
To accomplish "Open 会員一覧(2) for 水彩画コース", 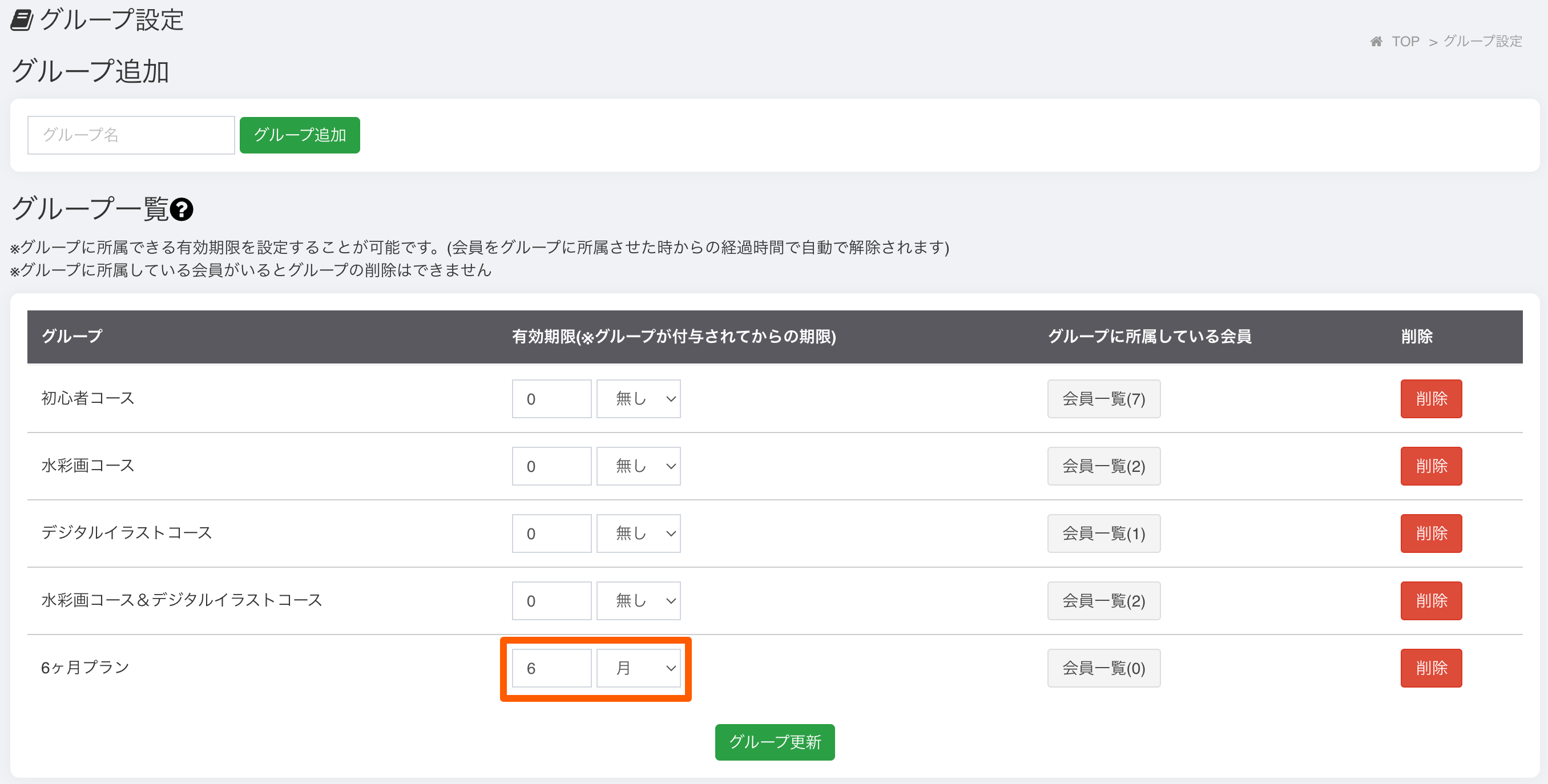I will point(1104,466).
